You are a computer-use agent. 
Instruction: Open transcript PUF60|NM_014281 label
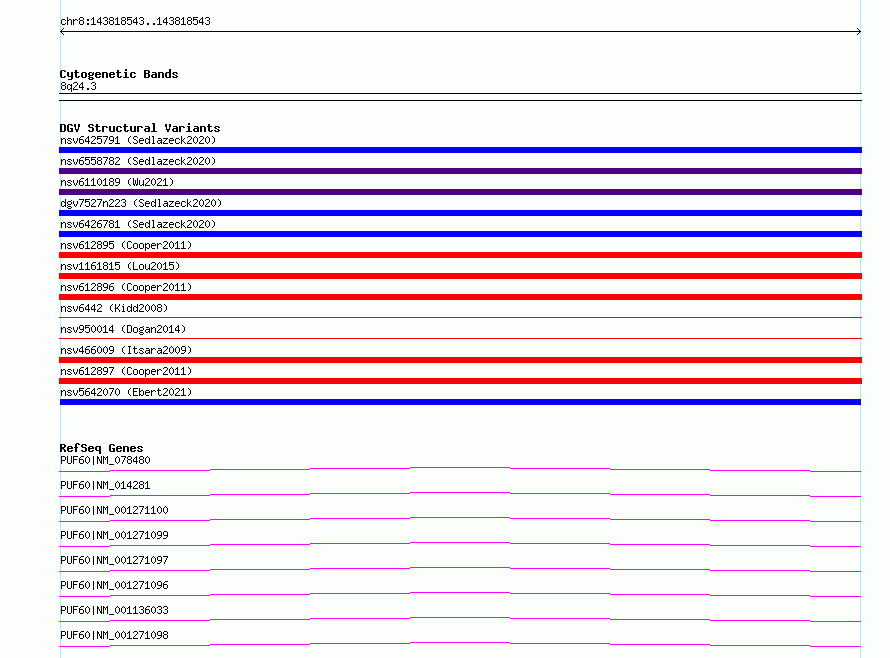(105, 485)
